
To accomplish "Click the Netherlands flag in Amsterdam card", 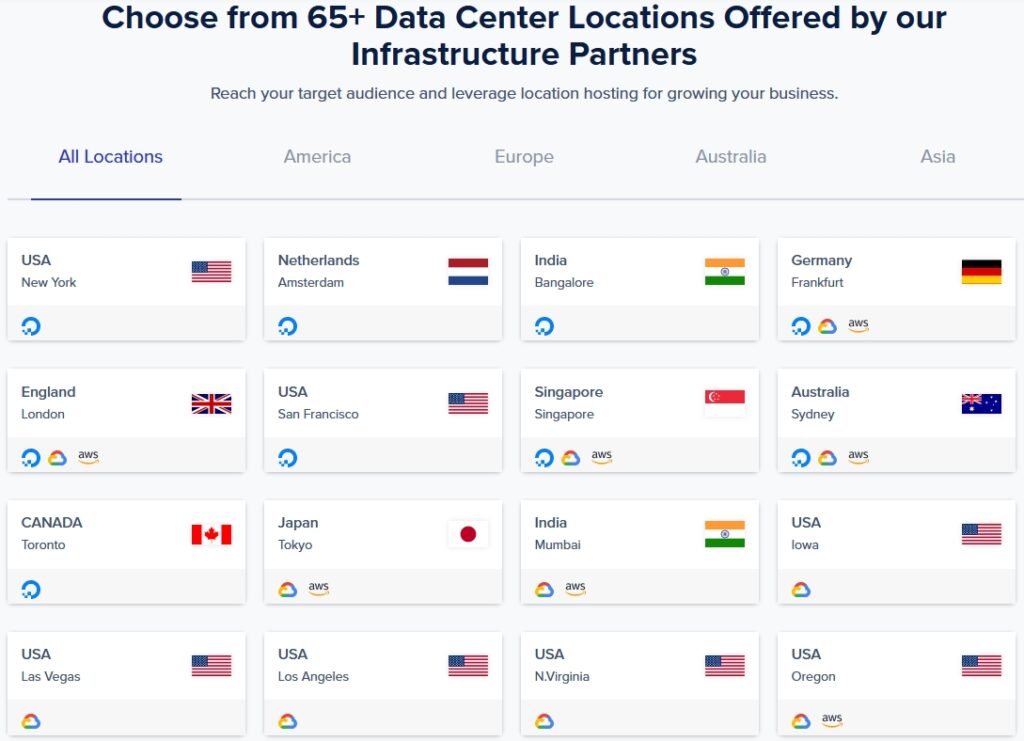I will 468,272.
